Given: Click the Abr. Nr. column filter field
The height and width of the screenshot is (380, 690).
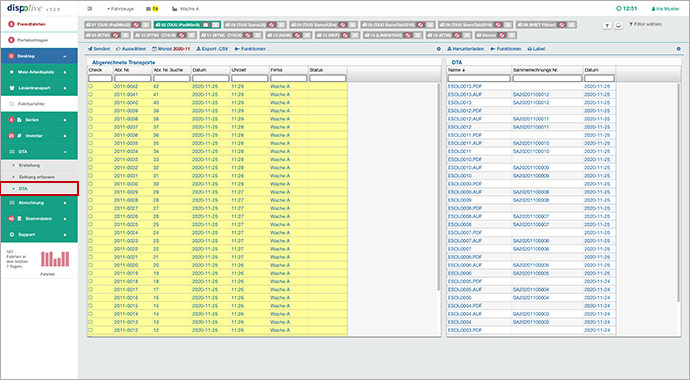Looking at the screenshot, I should (x=132, y=78).
